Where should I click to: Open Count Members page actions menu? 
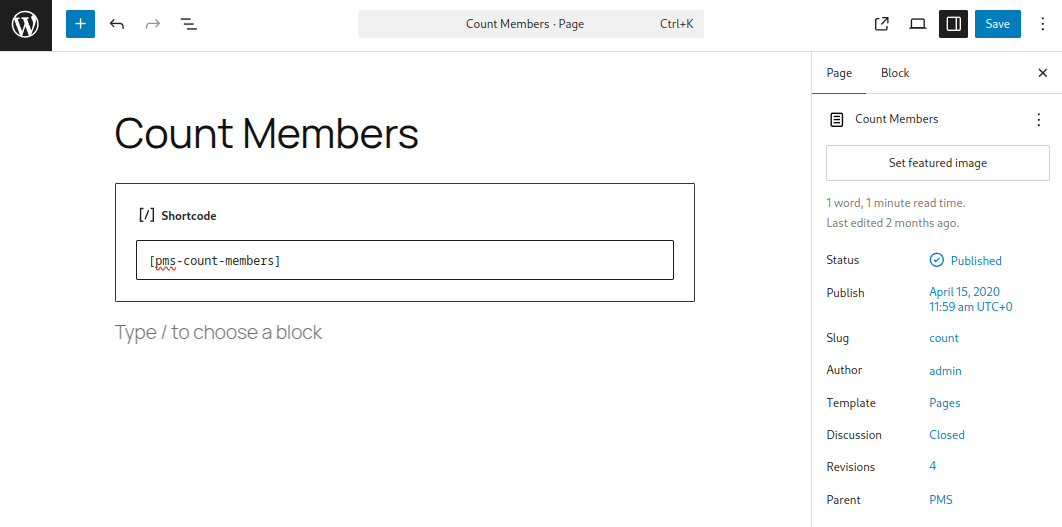[1039, 120]
